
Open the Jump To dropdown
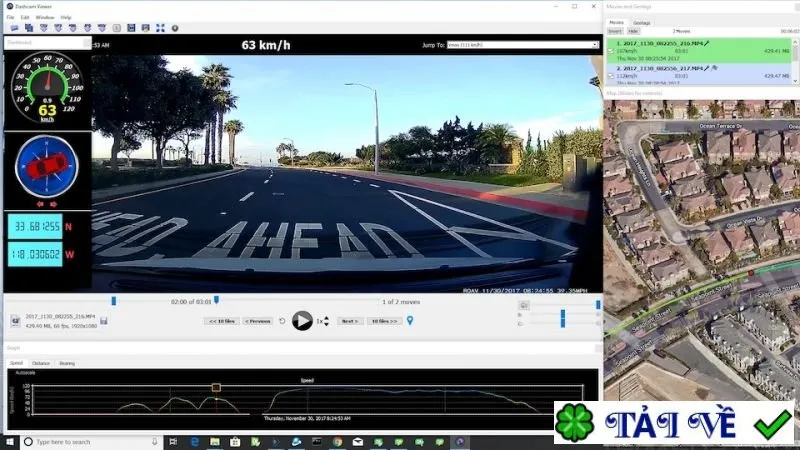[x=522, y=45]
